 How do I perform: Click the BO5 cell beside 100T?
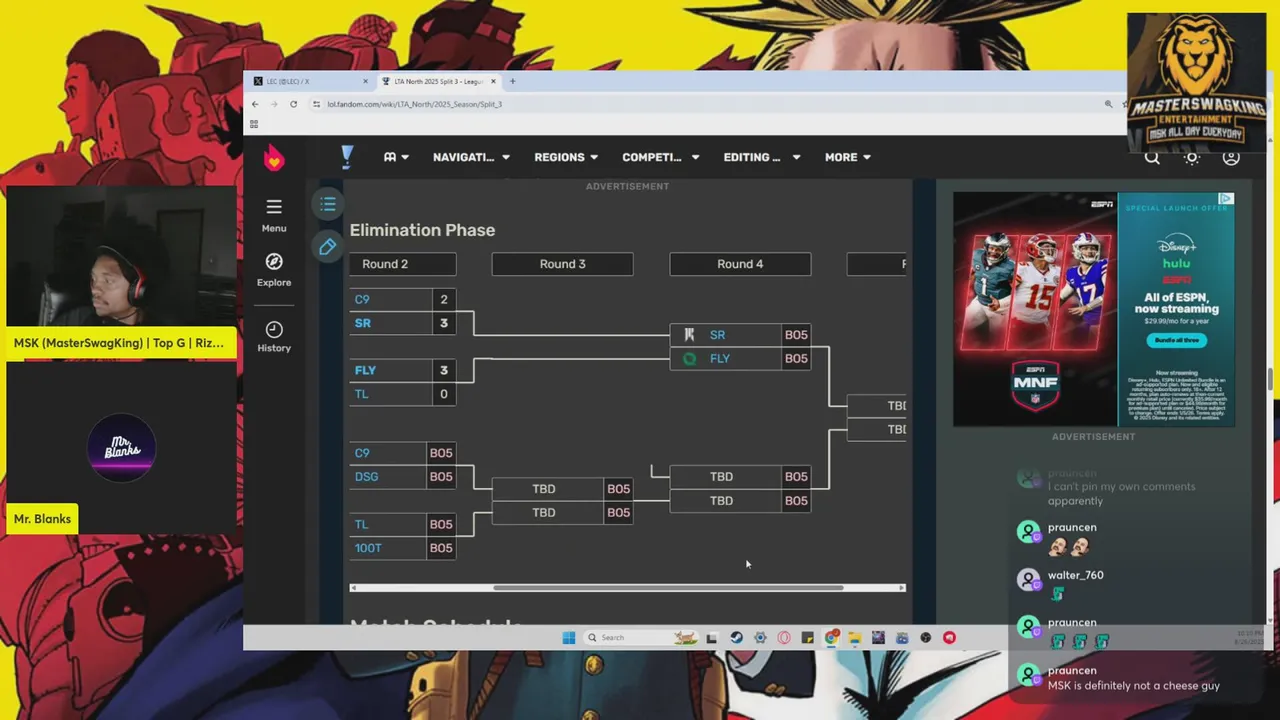(441, 548)
